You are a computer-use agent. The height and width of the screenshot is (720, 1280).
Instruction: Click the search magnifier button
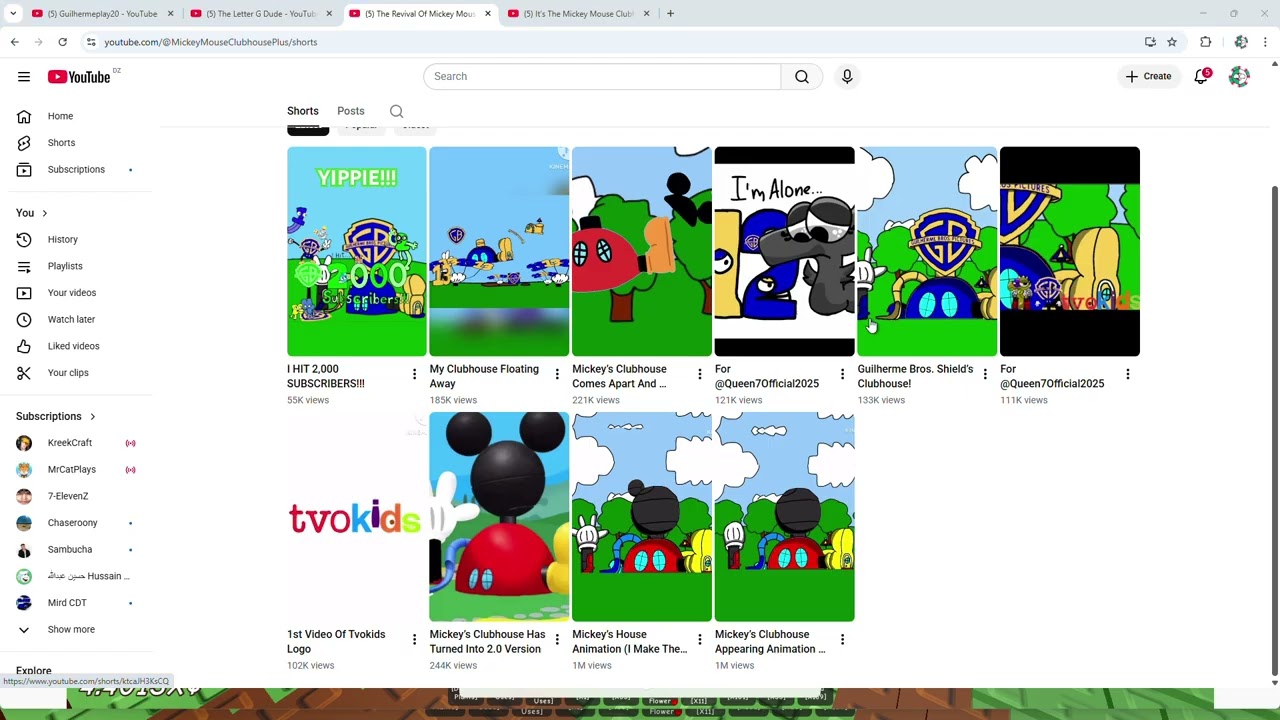802,77
